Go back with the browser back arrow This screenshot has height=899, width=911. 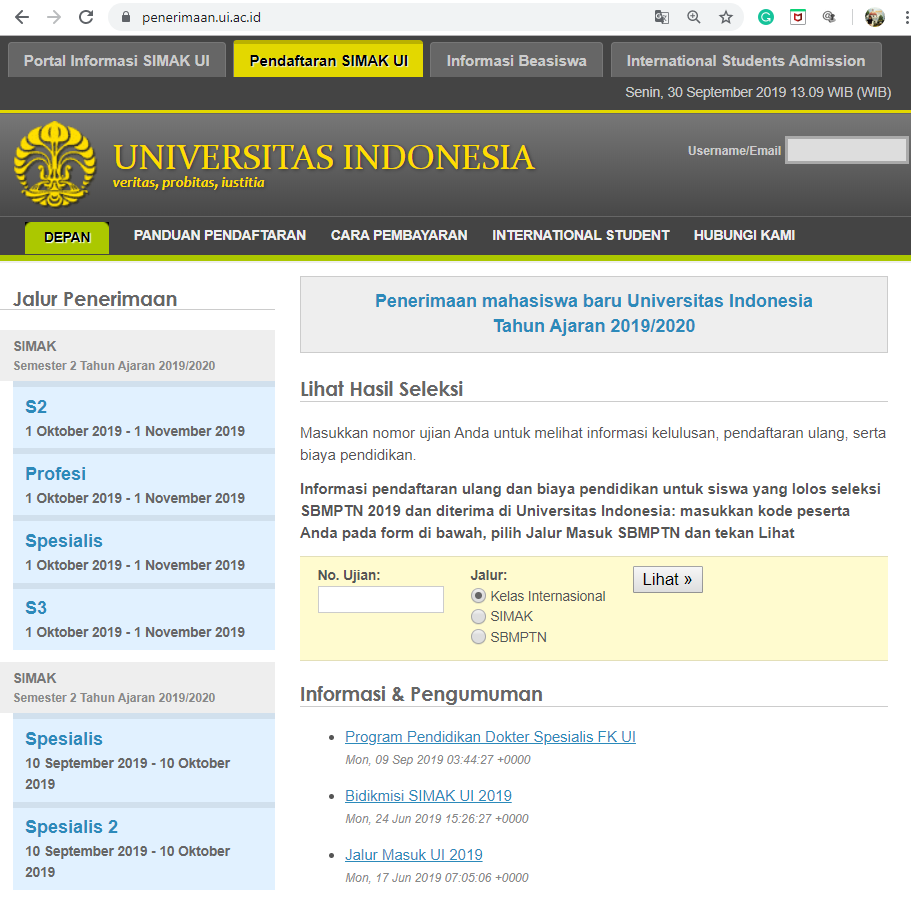22,17
